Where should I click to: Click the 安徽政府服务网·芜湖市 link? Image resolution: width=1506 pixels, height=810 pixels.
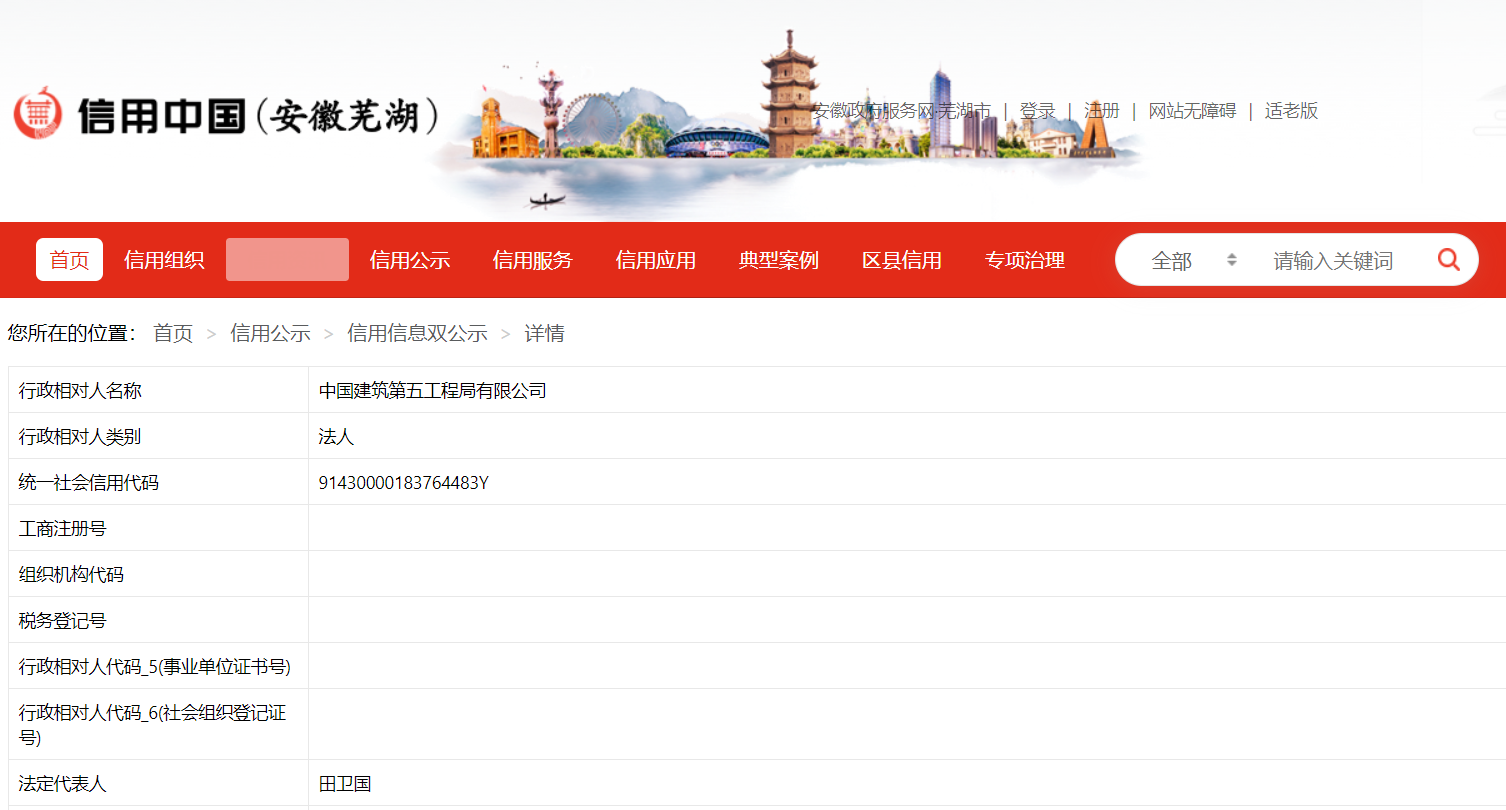(x=901, y=111)
